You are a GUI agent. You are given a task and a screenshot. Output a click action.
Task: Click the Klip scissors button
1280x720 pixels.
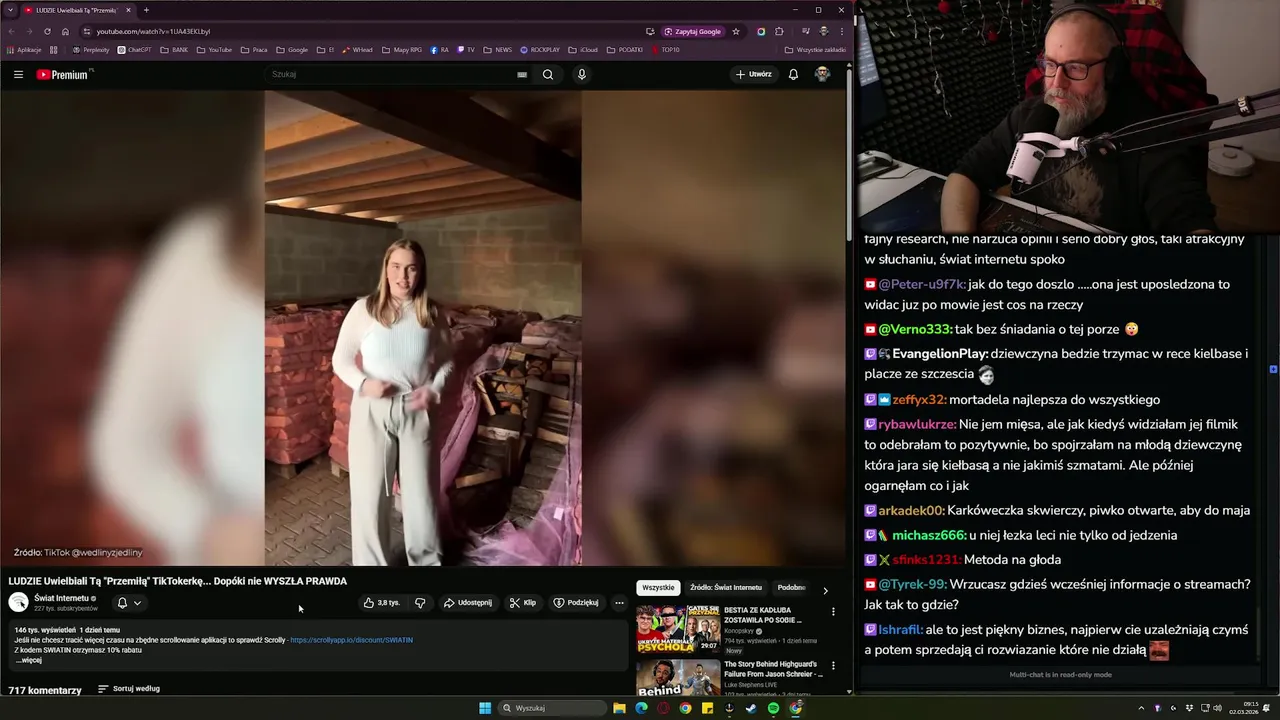(523, 603)
